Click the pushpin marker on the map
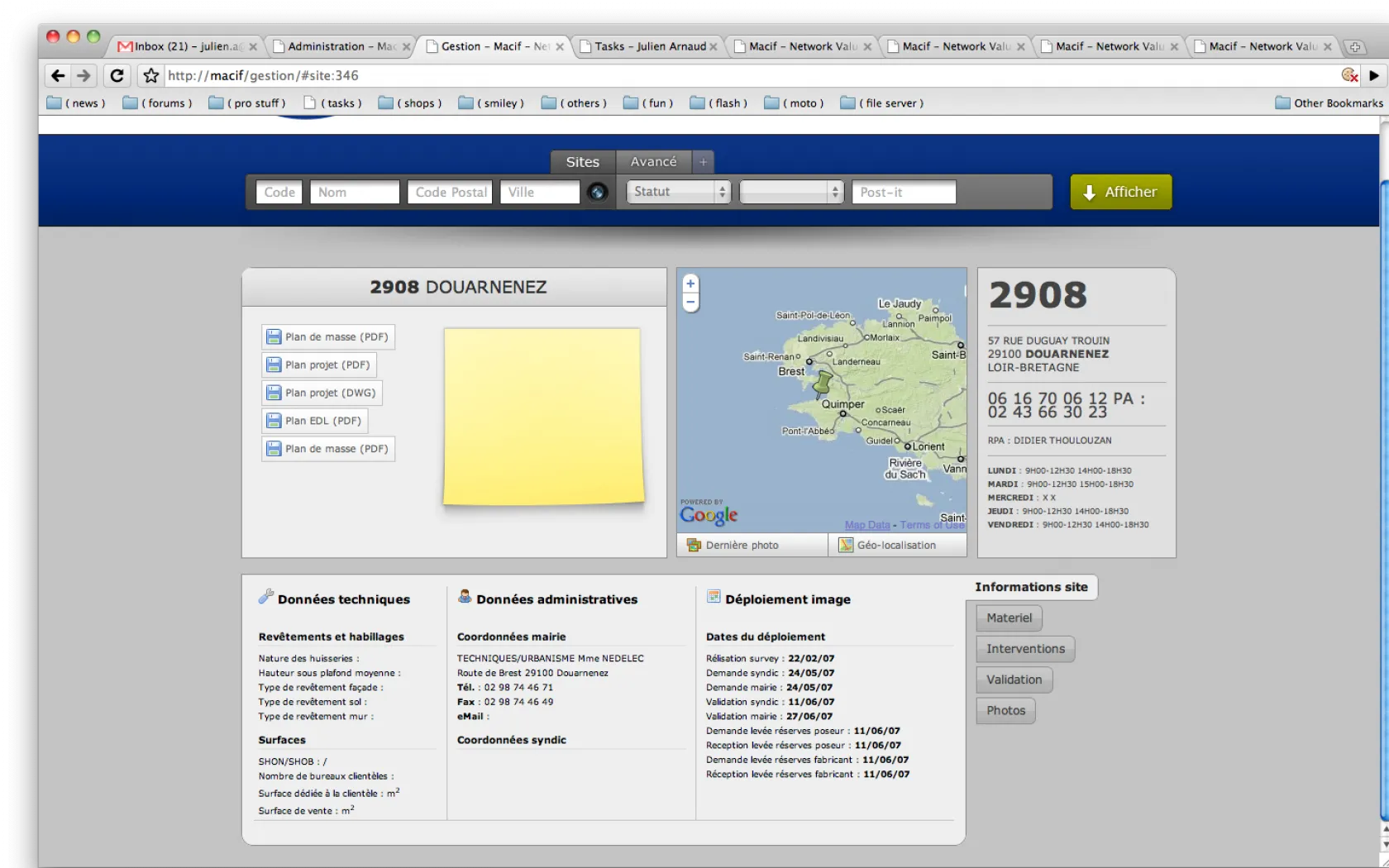The height and width of the screenshot is (868, 1389). pyautogui.click(x=823, y=384)
